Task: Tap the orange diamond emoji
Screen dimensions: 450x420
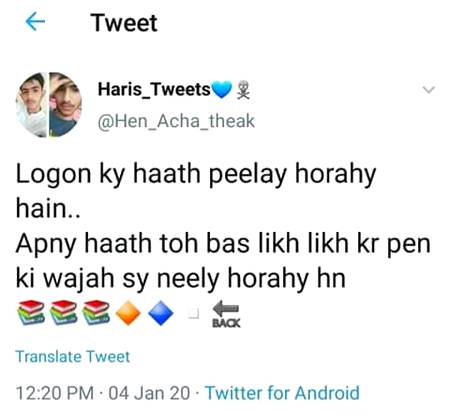Action: (x=128, y=313)
